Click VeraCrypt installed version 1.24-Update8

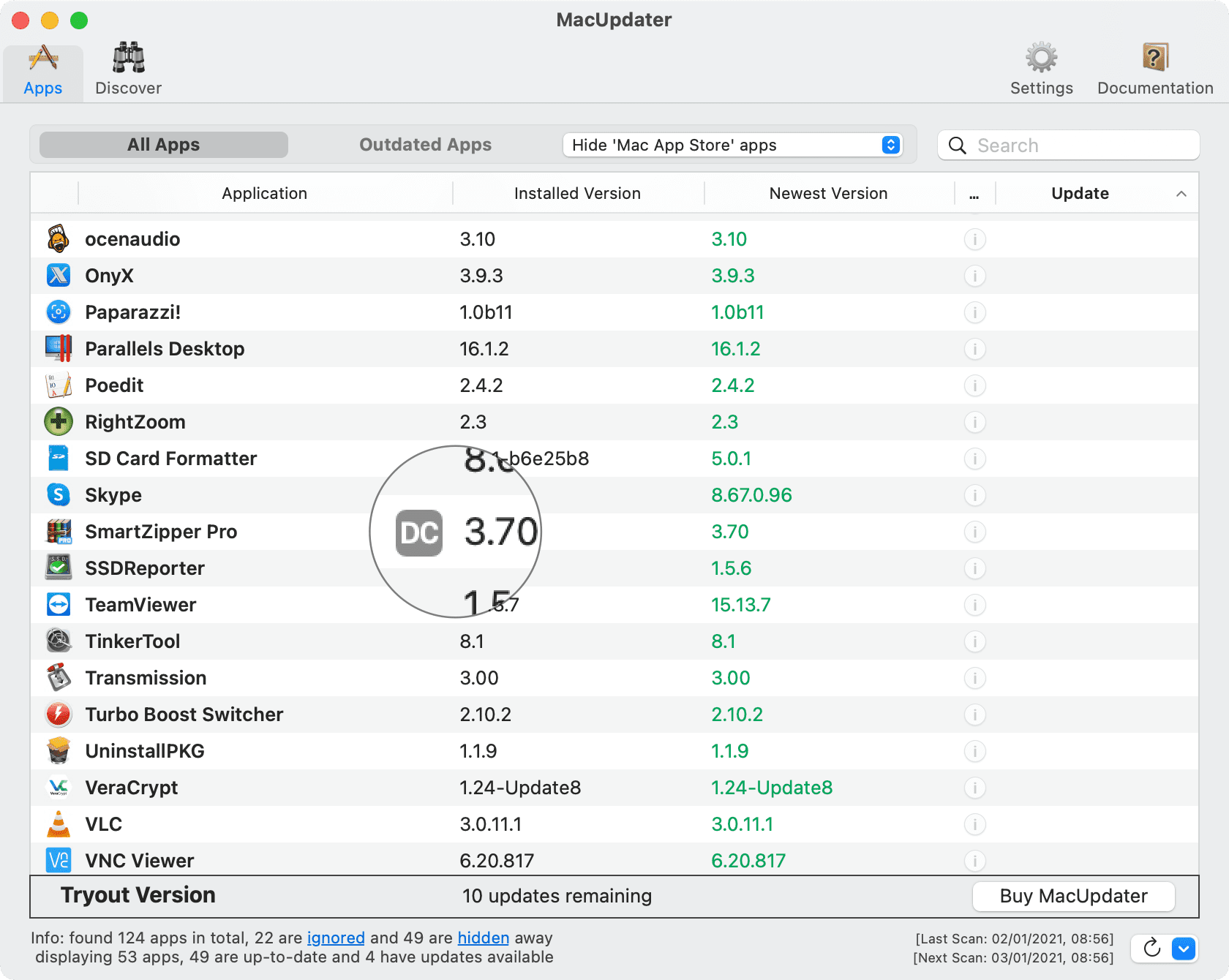click(520, 788)
